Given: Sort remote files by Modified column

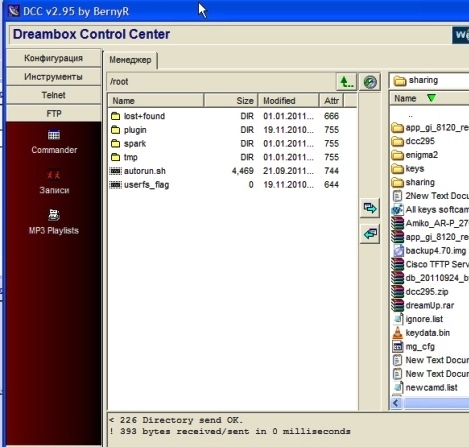Looking at the screenshot, I should tap(289, 101).
